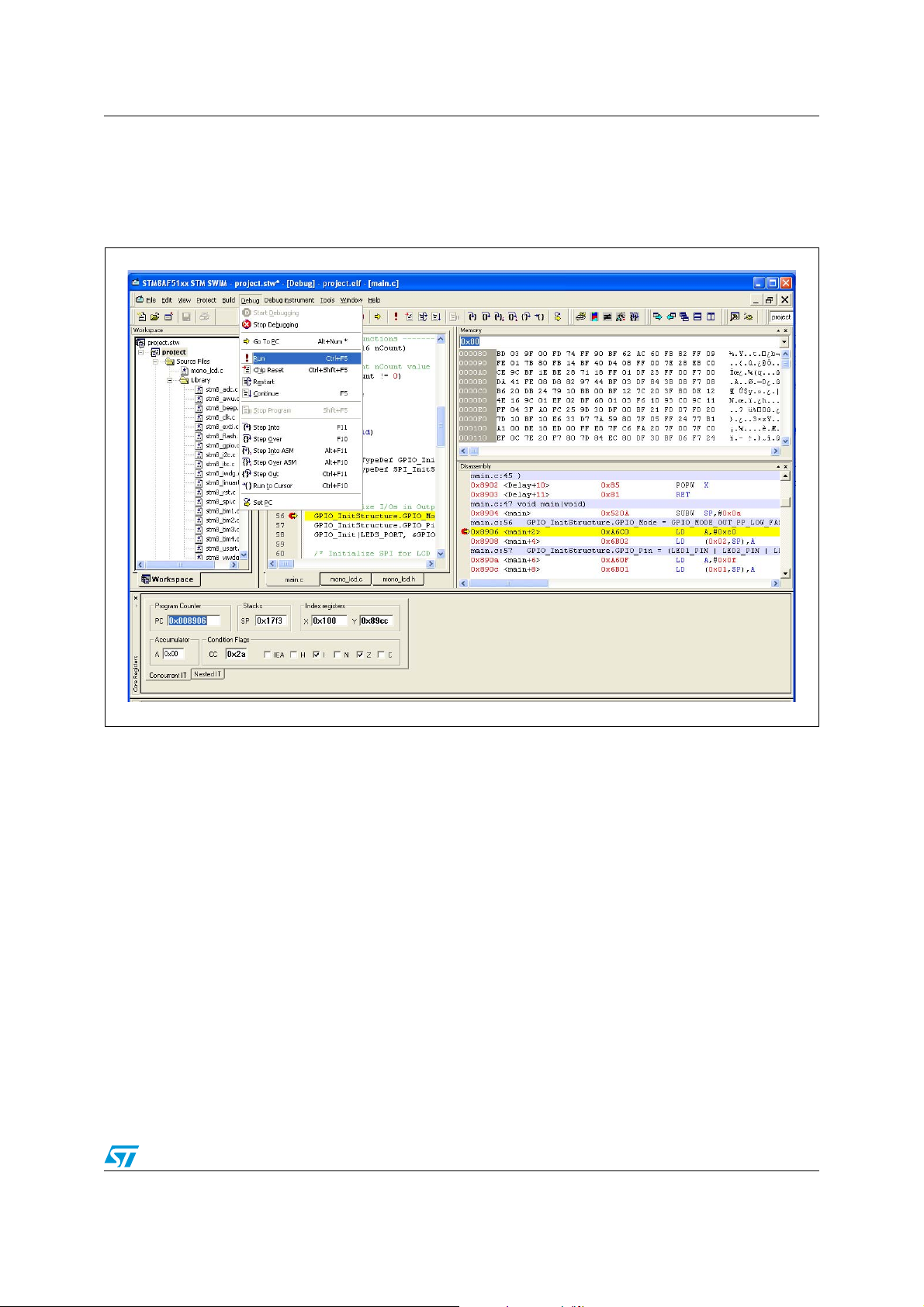Collapse the Library folder node
The height and width of the screenshot is (1307, 924).
[170, 380]
